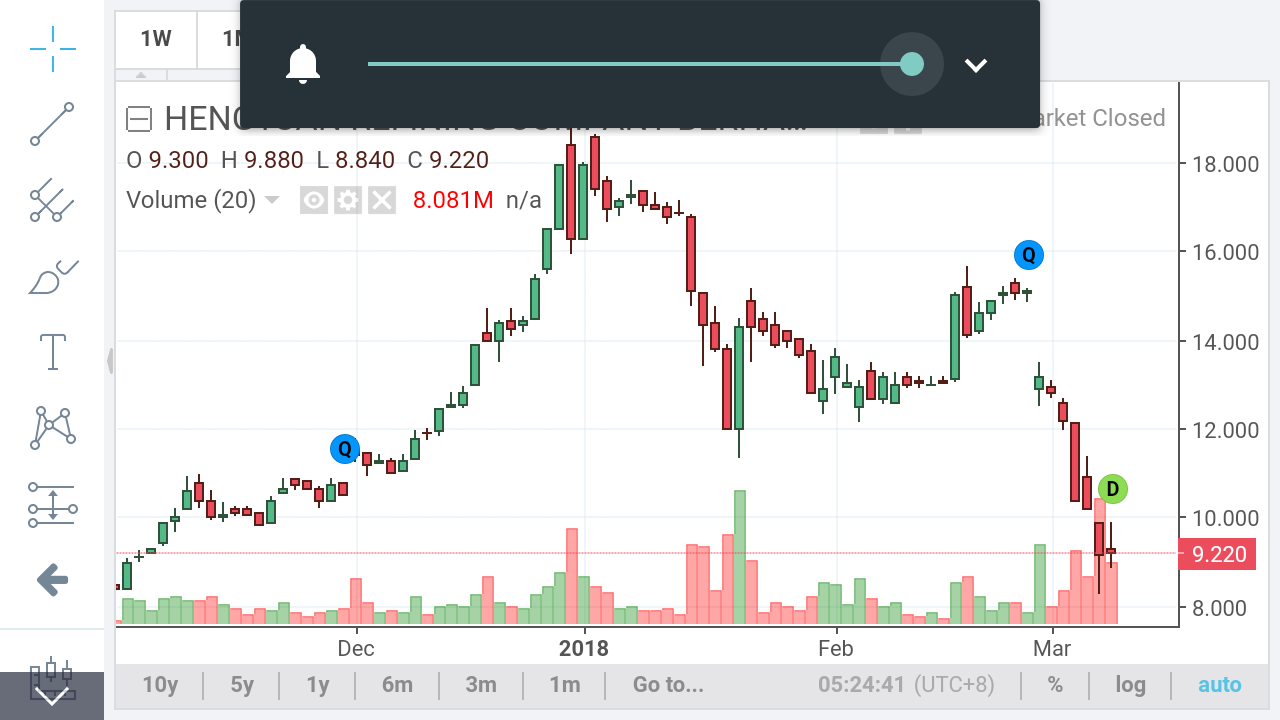Open candlestick chart type panel
The height and width of the screenshot is (720, 1280).
coord(52,682)
